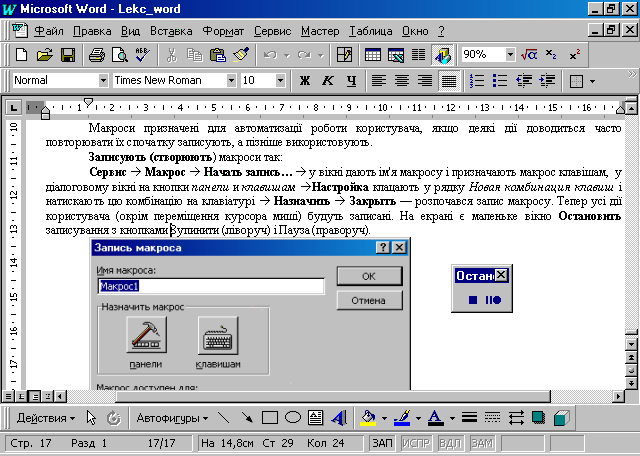Viewport: 640px width, 456px height.
Task: Open the equation editor square root icon
Action: click(x=529, y=55)
